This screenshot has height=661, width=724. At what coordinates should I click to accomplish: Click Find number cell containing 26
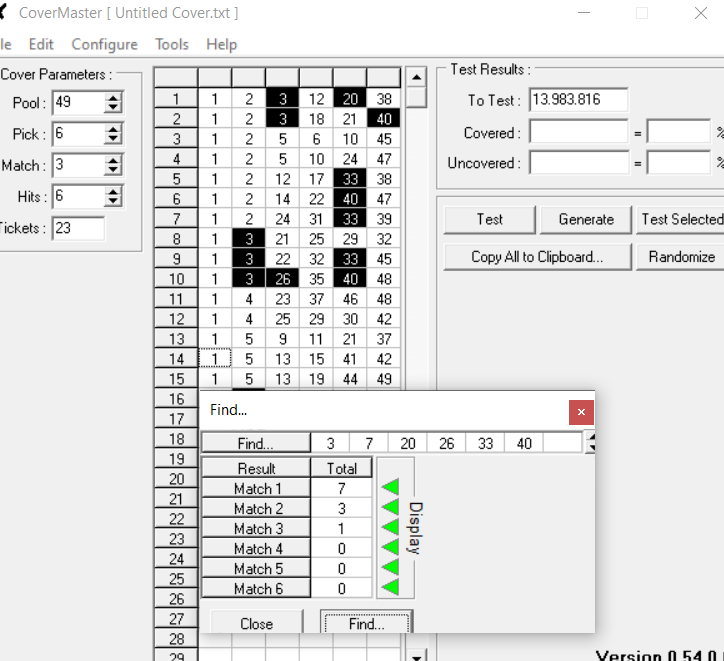point(446,444)
